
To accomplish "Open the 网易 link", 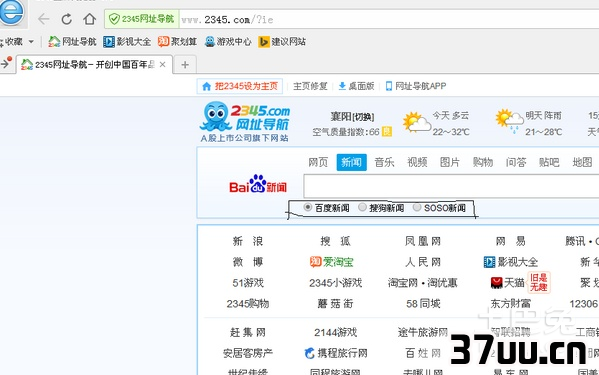I will point(511,241).
